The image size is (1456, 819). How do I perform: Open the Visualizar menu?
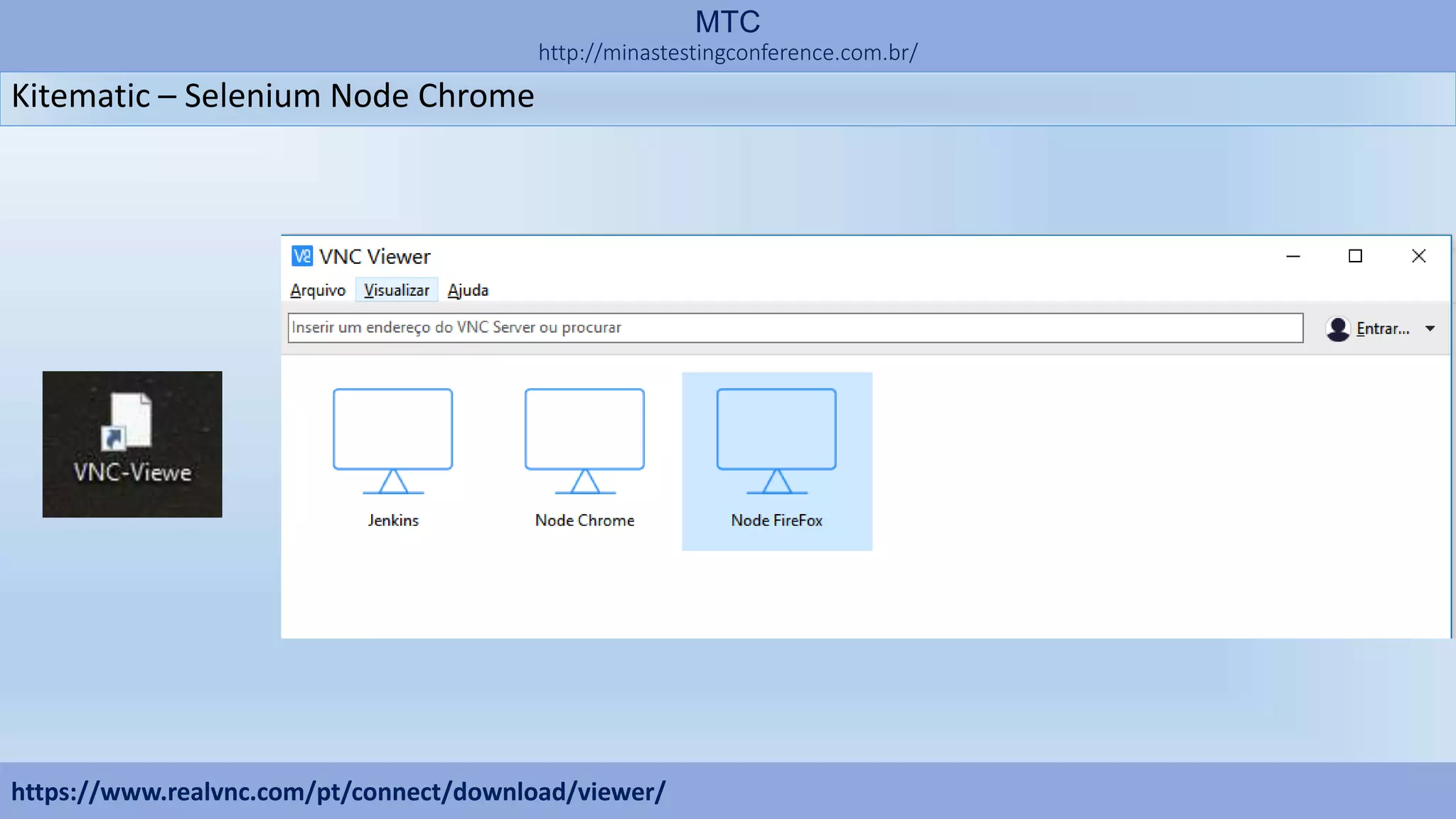397,290
